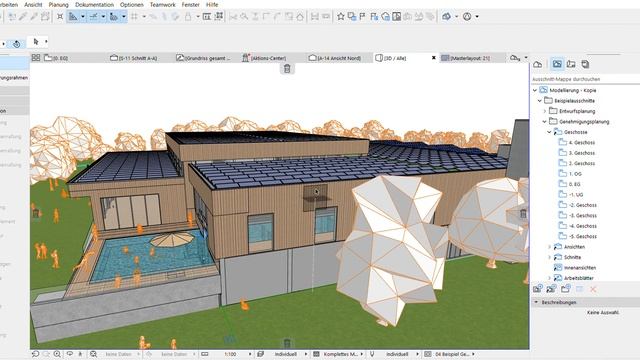The width and height of the screenshot is (640, 360).
Task: Open dropdown next to guide lines icon
Action: click(x=83, y=17)
